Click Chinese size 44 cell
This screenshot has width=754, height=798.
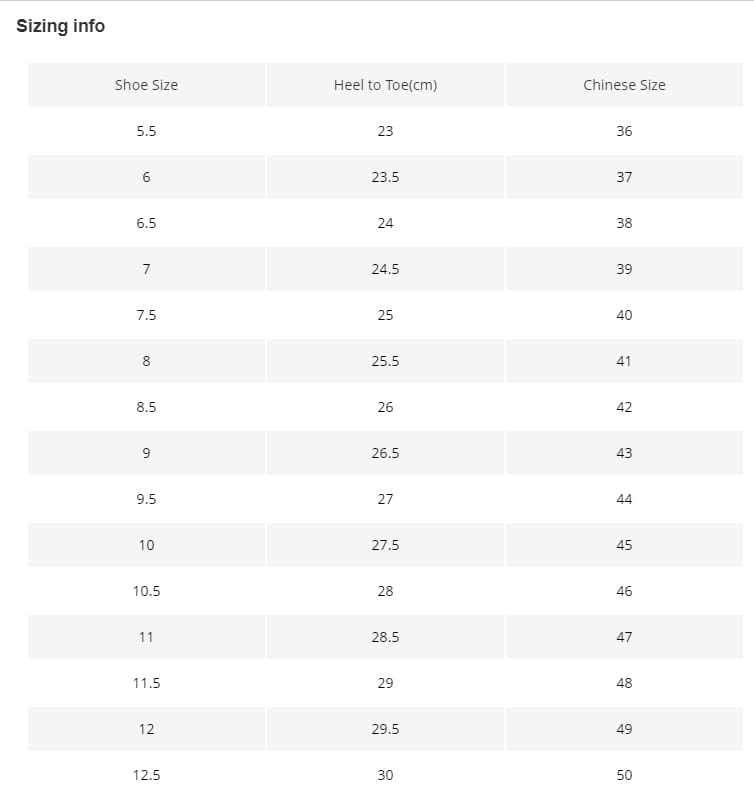point(624,499)
